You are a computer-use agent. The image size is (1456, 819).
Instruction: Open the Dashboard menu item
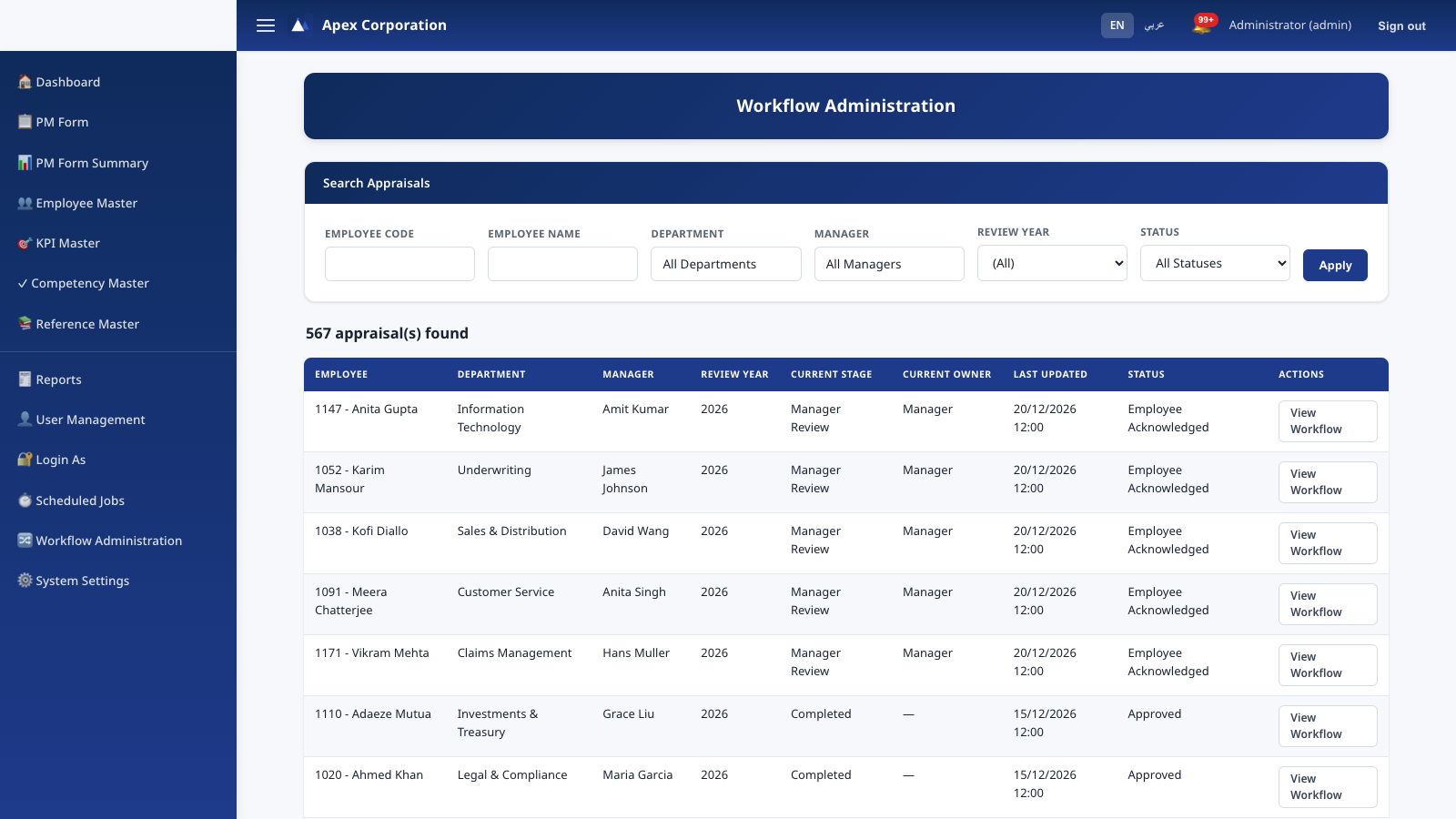[x=118, y=82]
